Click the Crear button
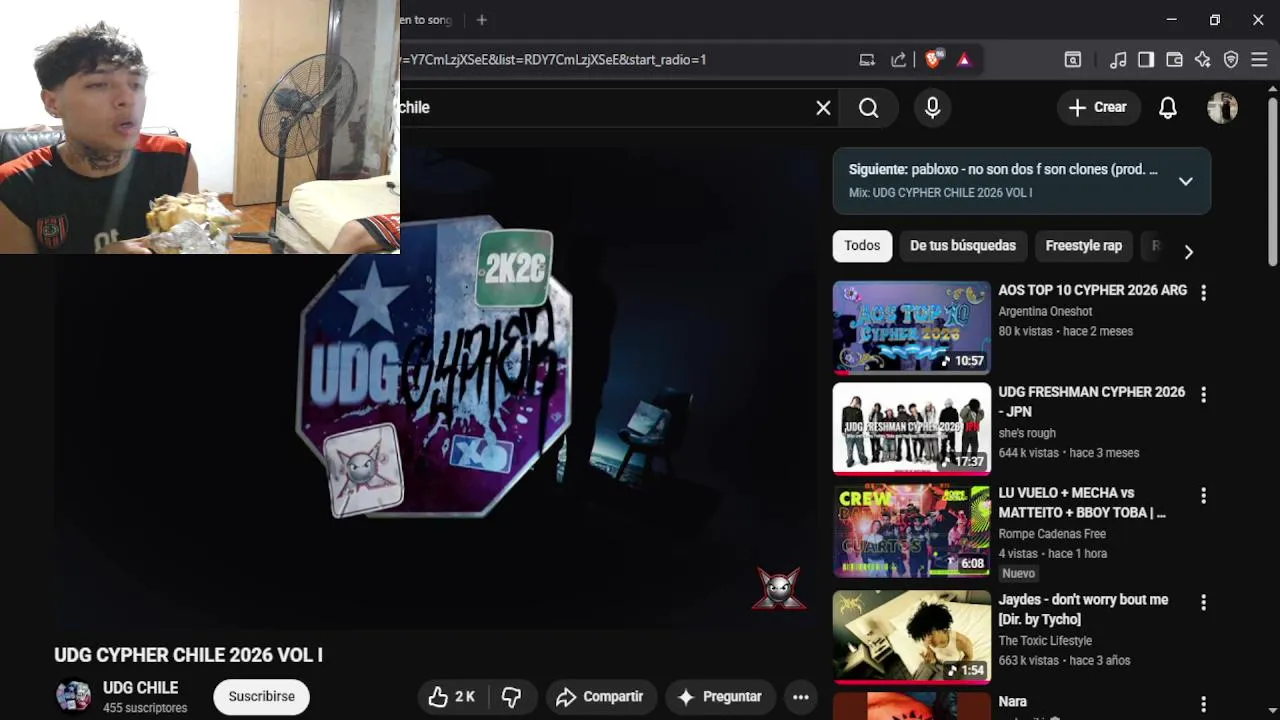The height and width of the screenshot is (720, 1280). [x=1098, y=108]
